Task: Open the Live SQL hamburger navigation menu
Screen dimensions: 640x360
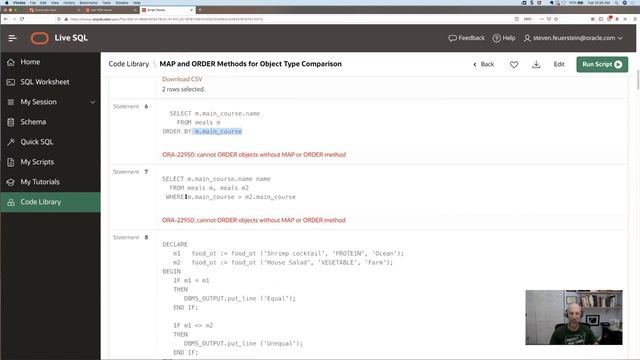Action: [x=12, y=38]
